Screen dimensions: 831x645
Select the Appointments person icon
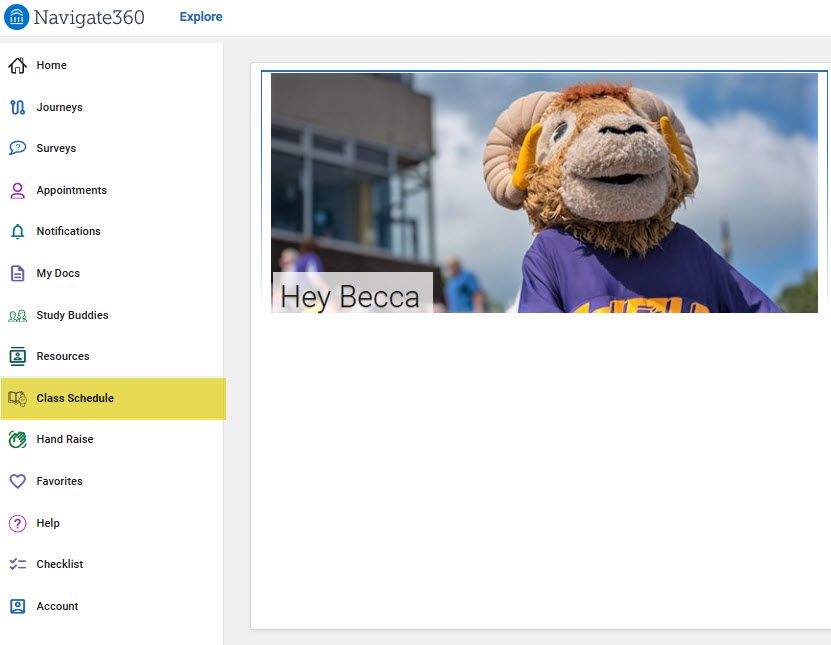(x=17, y=190)
